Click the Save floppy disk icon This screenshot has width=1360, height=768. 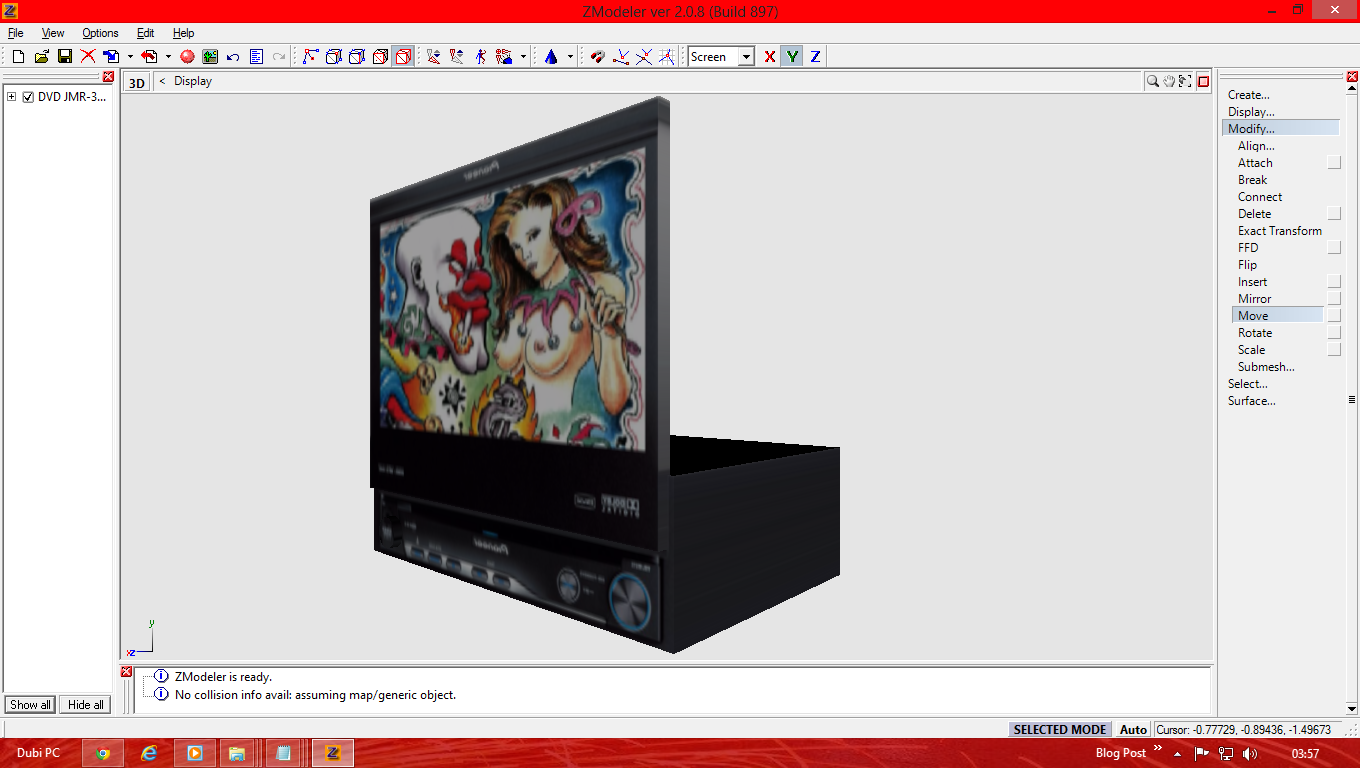click(x=64, y=57)
